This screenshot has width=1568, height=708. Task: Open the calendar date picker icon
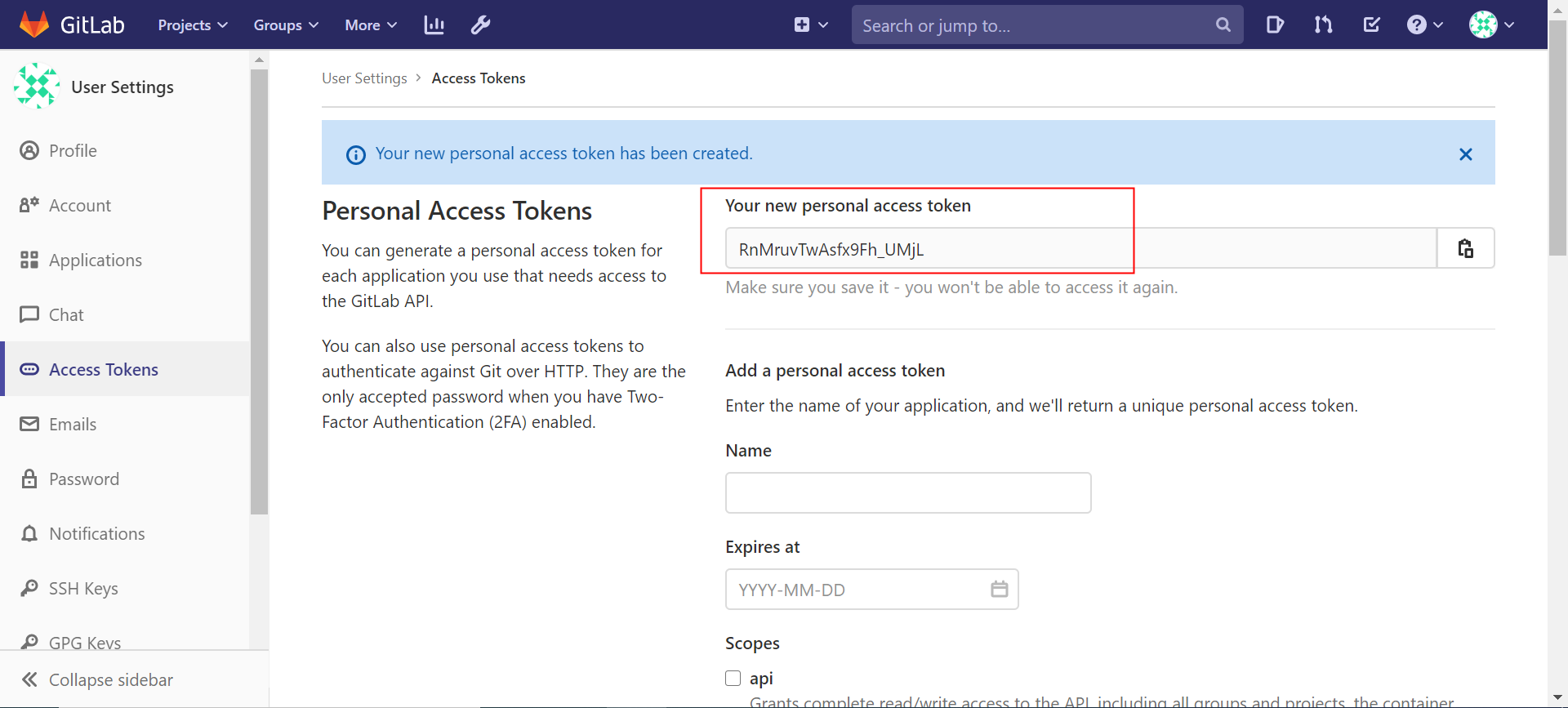click(x=999, y=589)
